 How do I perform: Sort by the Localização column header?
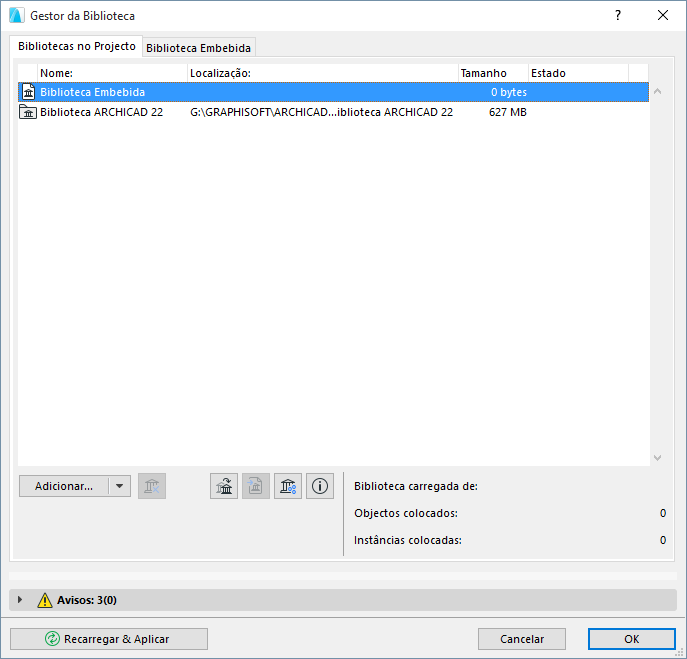323,73
